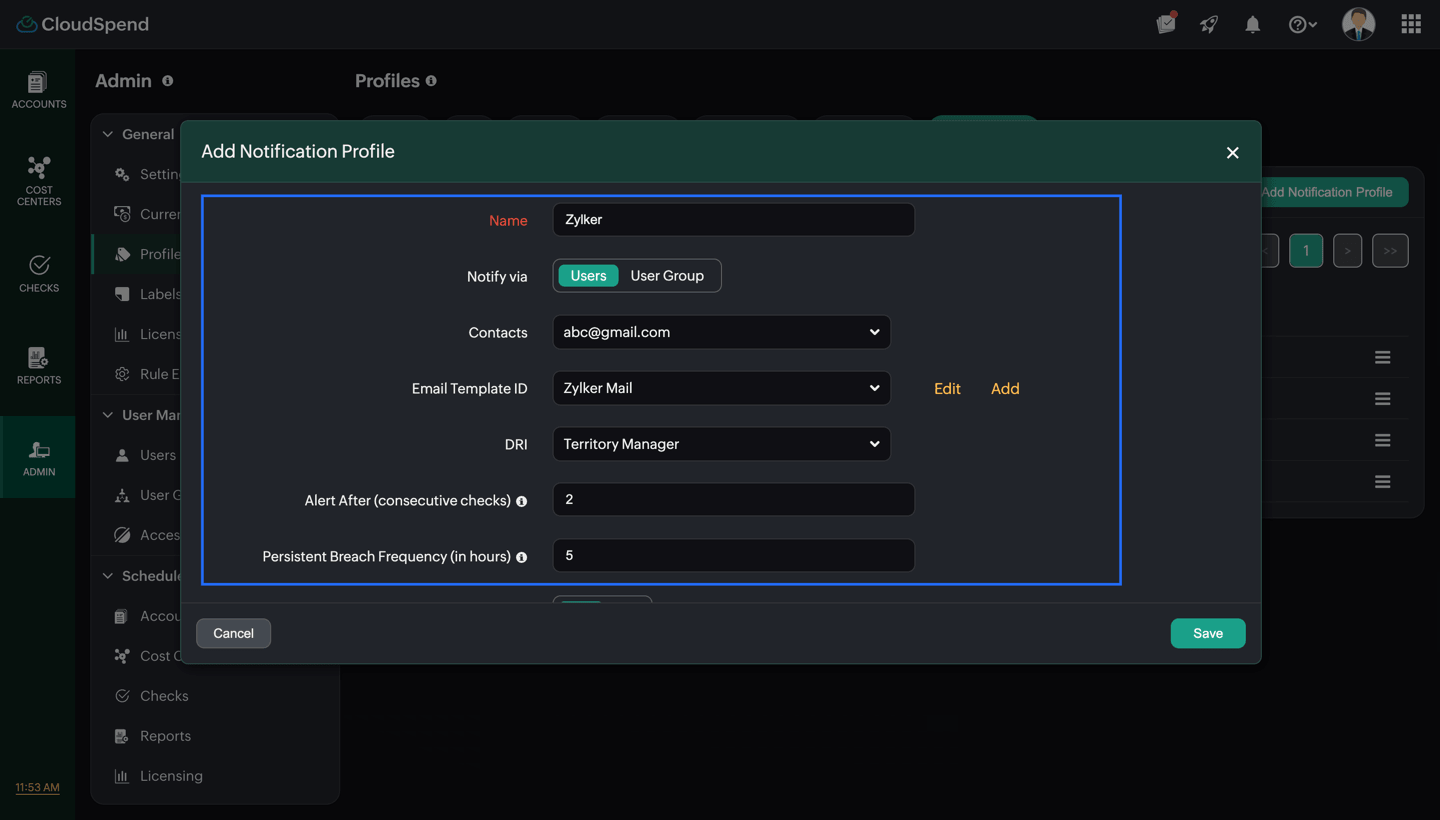Select Admin in the left sidebar
Viewport: 1440px width, 820px height.
click(x=38, y=457)
